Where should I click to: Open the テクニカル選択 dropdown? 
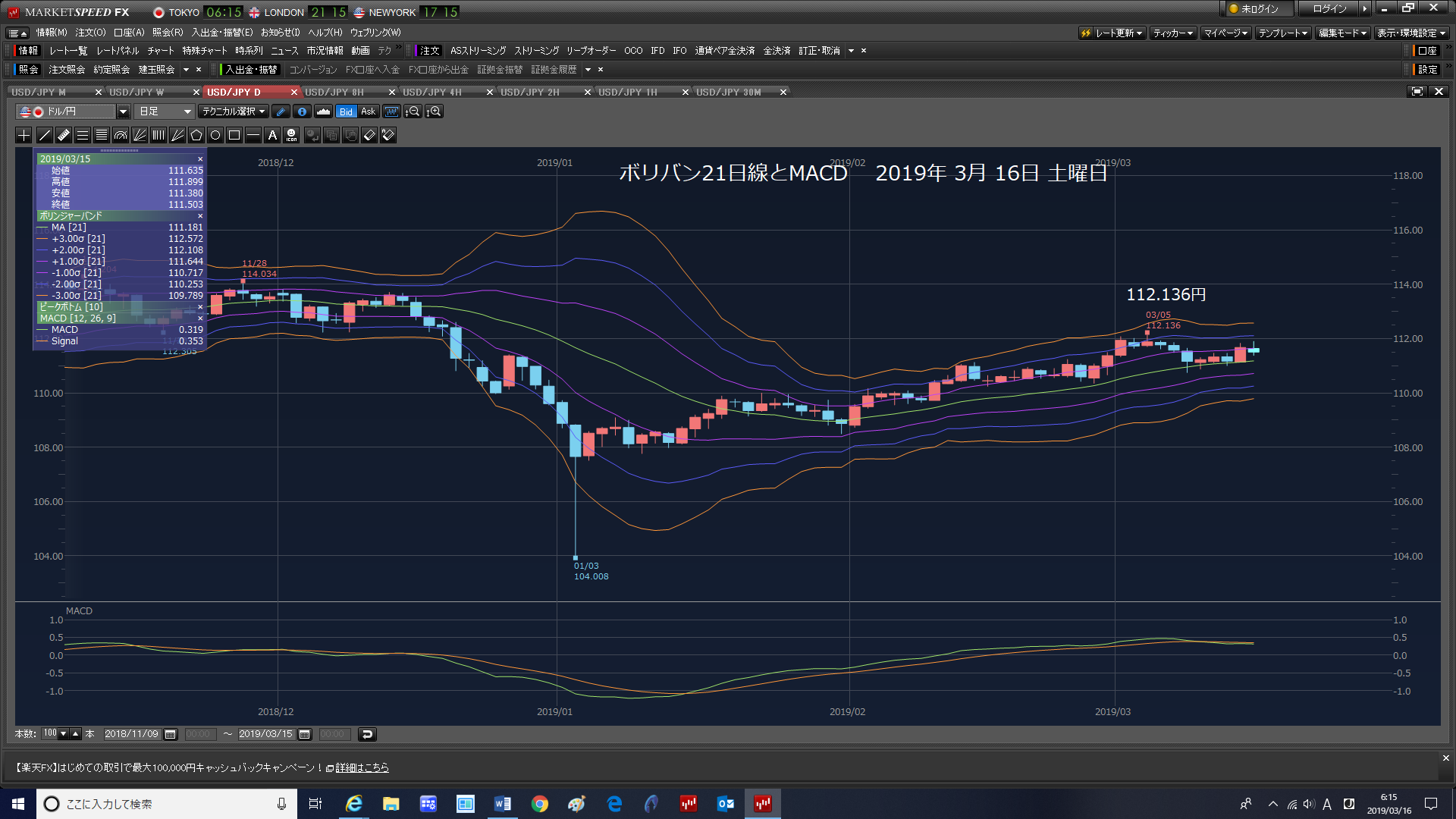[234, 111]
